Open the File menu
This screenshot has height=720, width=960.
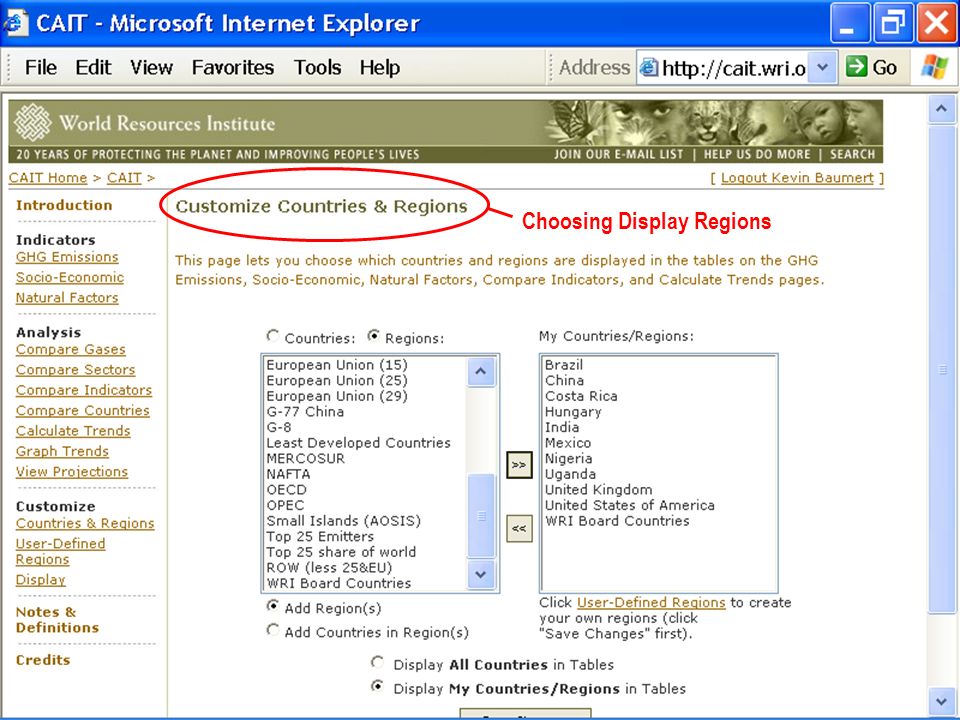tap(40, 67)
